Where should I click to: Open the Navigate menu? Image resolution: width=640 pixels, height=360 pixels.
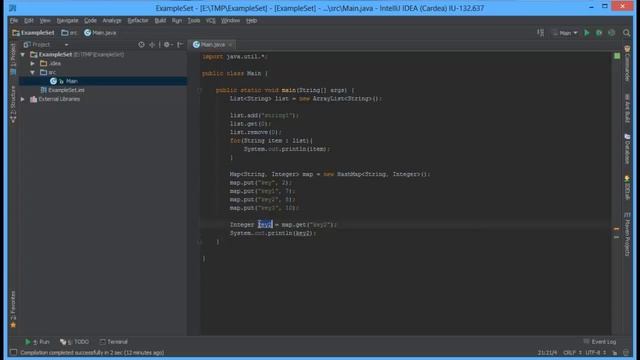point(67,20)
